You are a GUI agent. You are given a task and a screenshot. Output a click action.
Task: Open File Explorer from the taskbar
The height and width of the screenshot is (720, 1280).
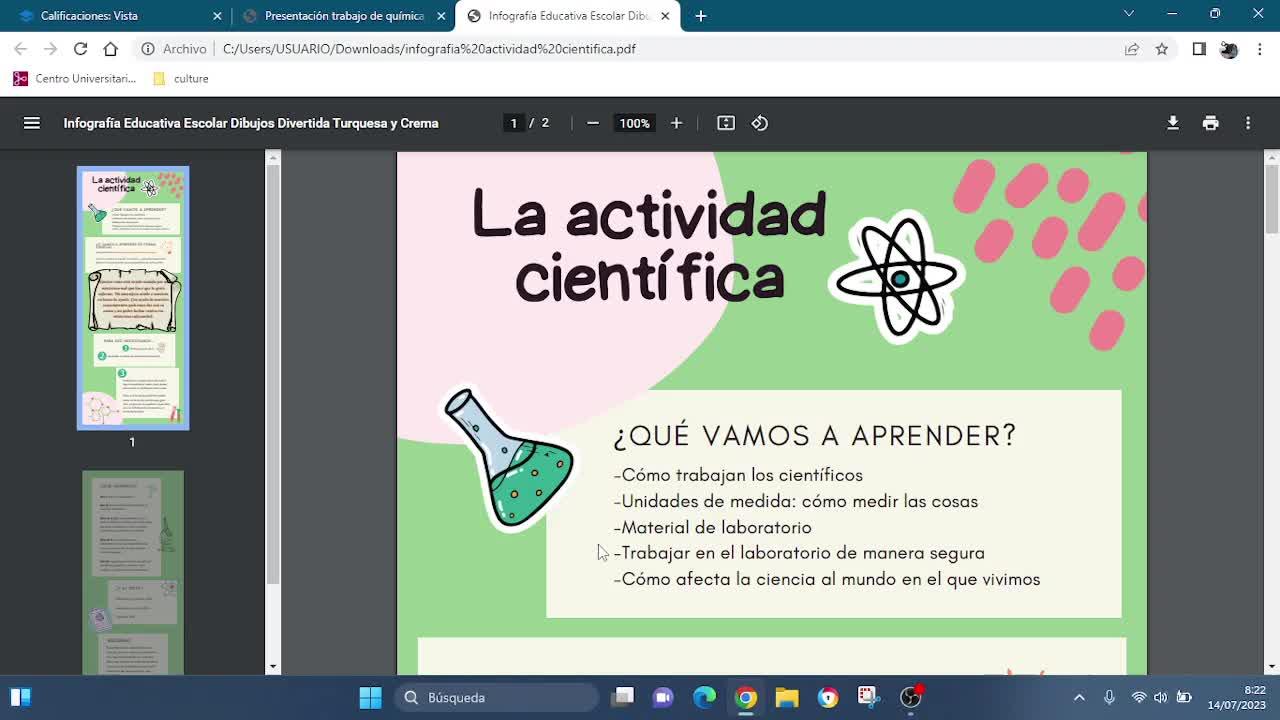coord(787,697)
